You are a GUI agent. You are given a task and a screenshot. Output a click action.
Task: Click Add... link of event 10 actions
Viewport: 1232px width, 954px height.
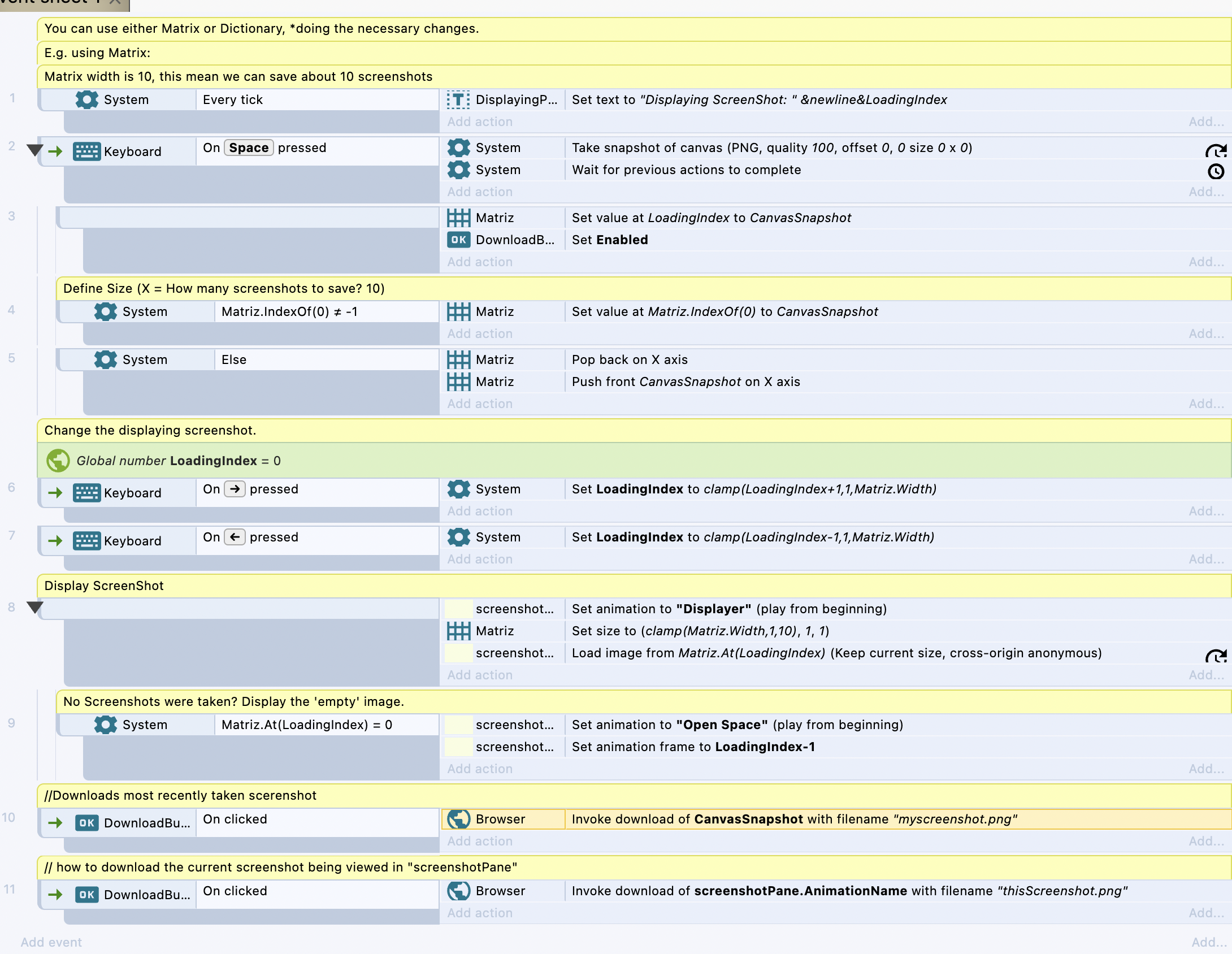coord(1206,841)
